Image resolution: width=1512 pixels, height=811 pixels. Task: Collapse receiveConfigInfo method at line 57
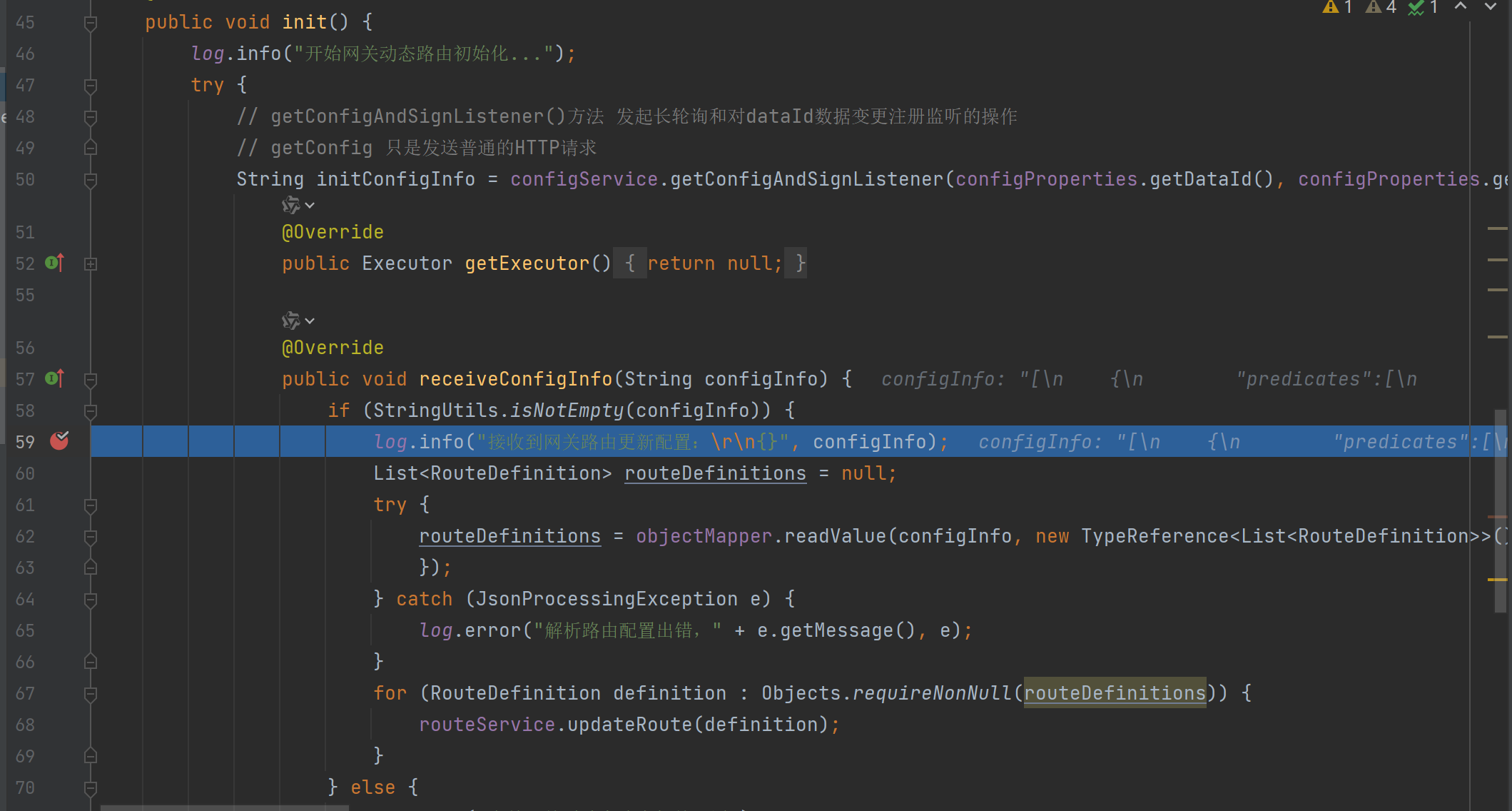click(91, 380)
